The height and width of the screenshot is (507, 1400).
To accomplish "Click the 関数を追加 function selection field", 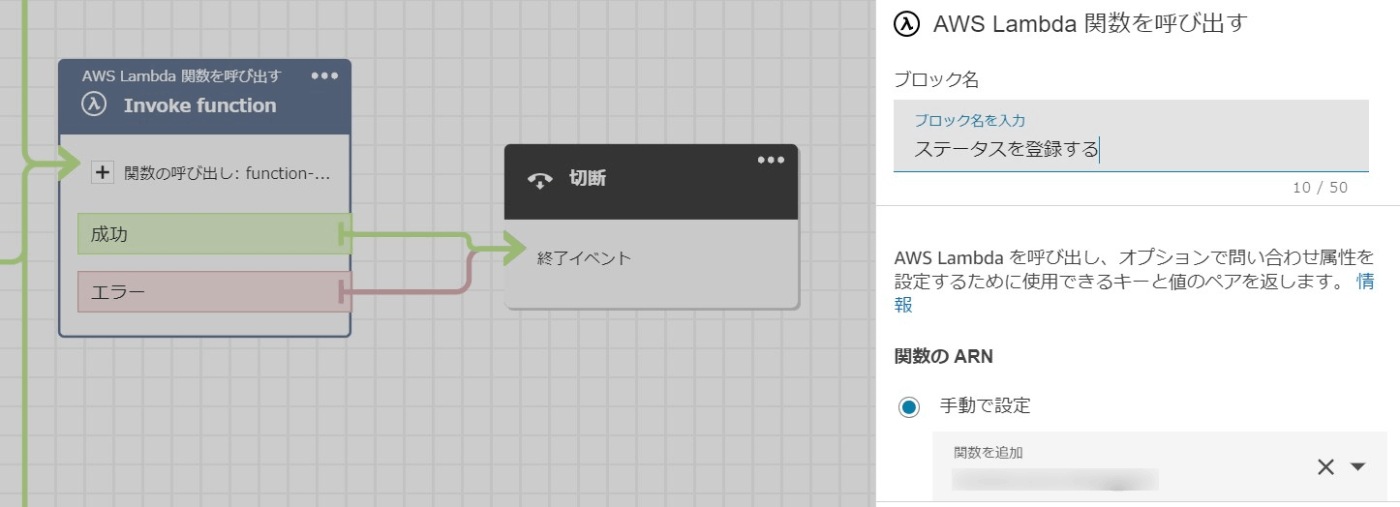I will click(x=1160, y=466).
